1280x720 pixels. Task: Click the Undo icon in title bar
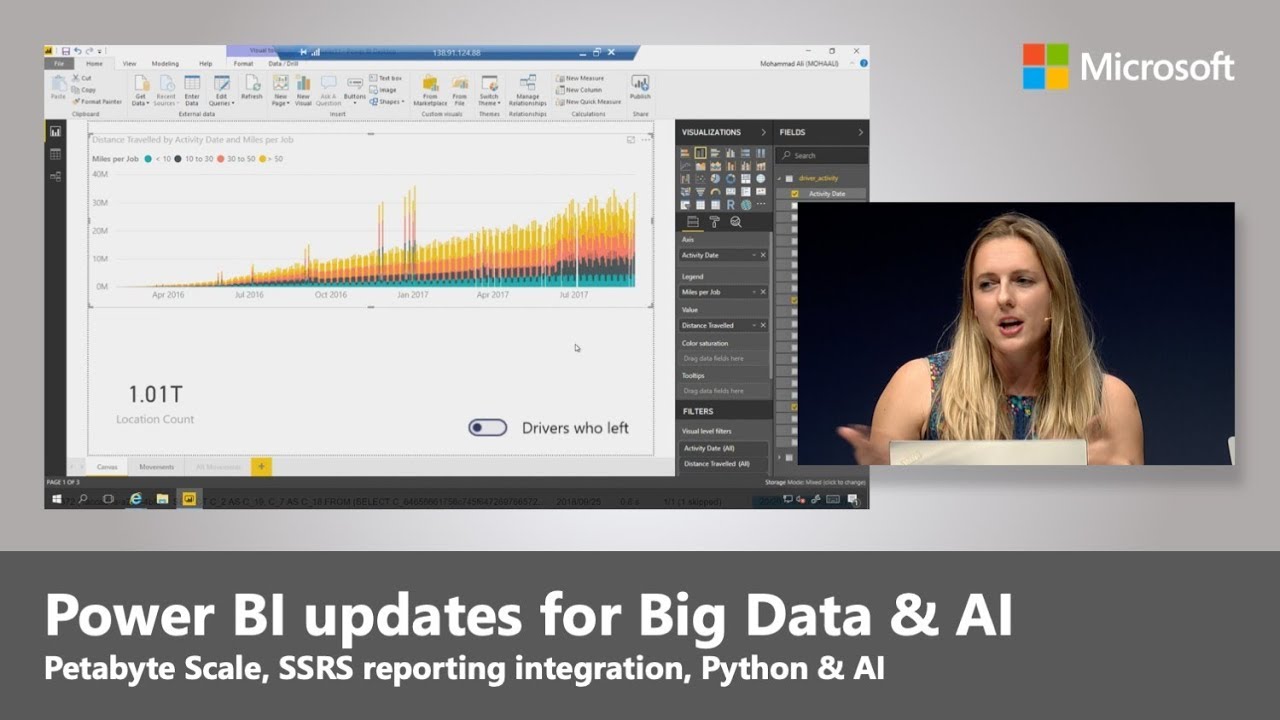point(77,51)
